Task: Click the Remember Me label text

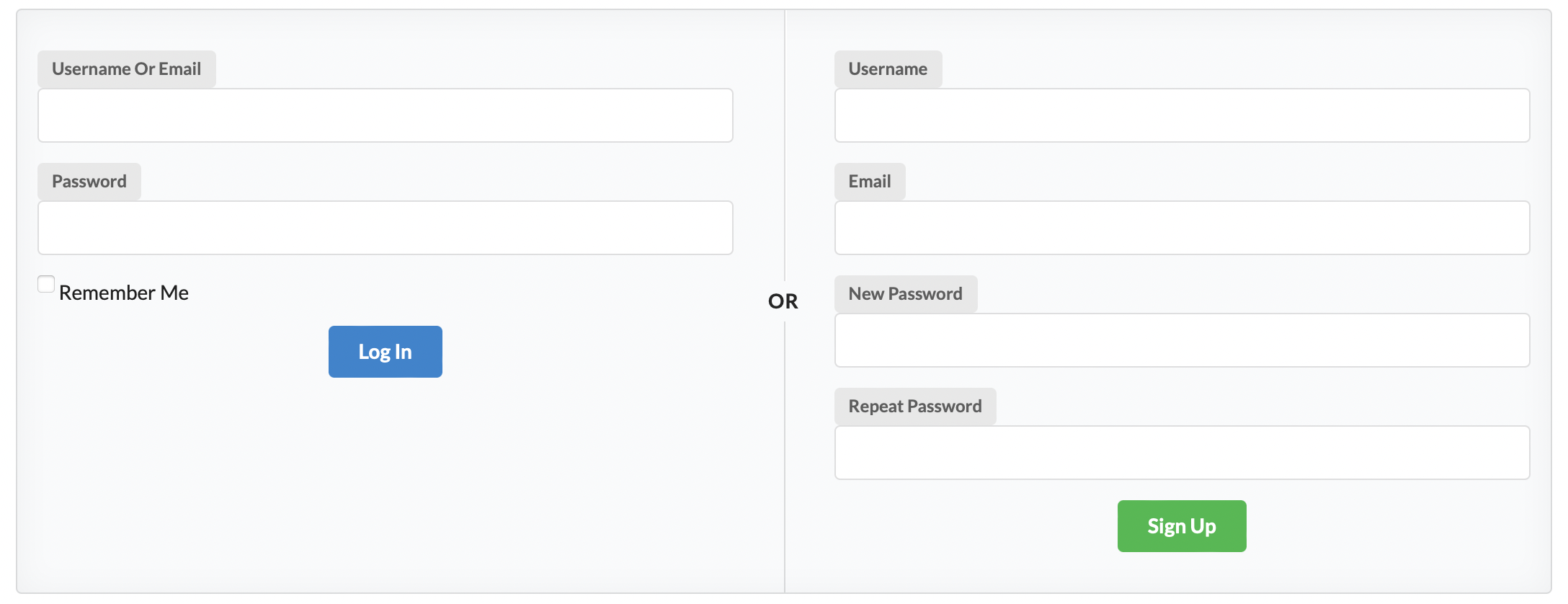Action: coord(122,292)
